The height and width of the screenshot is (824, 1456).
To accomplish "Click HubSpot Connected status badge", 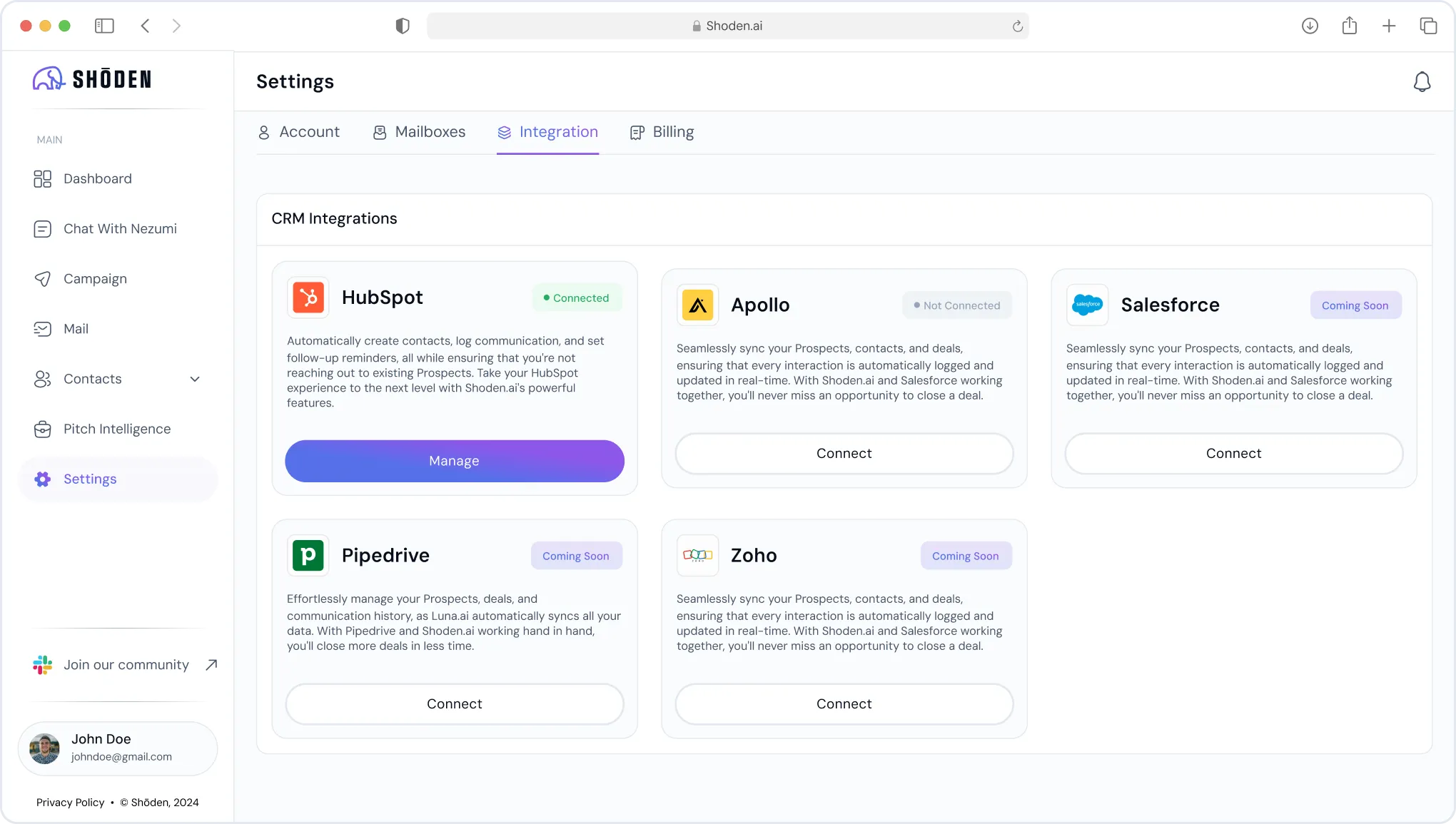I will click(577, 297).
